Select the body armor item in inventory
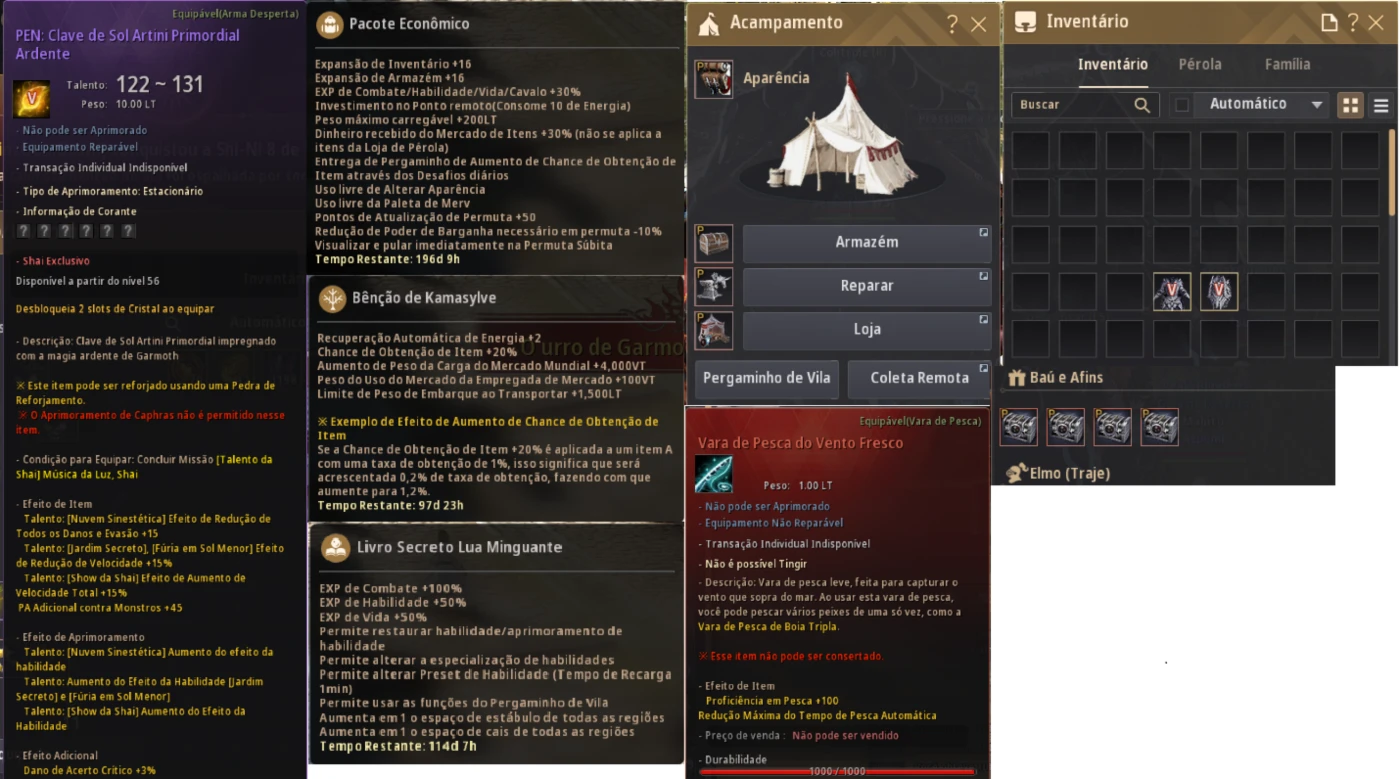This screenshot has height=779, width=1400. pos(1172,292)
